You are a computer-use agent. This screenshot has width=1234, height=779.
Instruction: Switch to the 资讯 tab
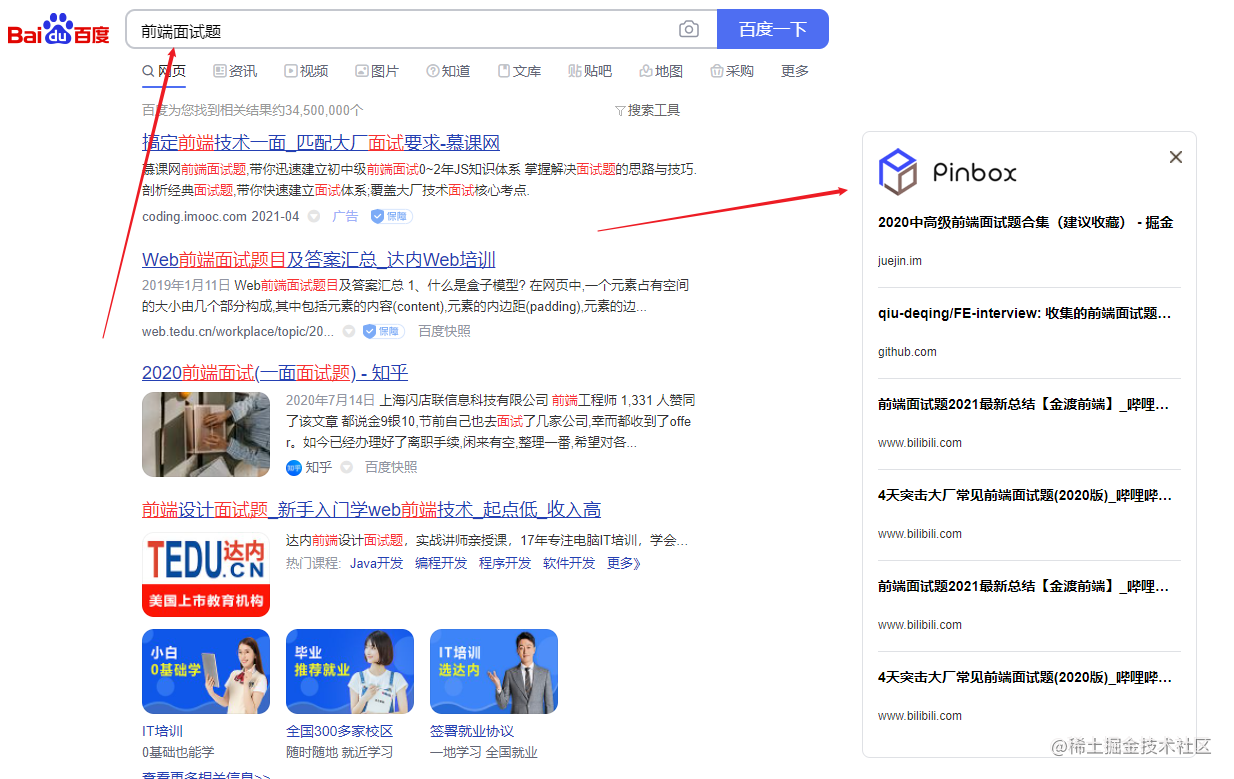[235, 71]
